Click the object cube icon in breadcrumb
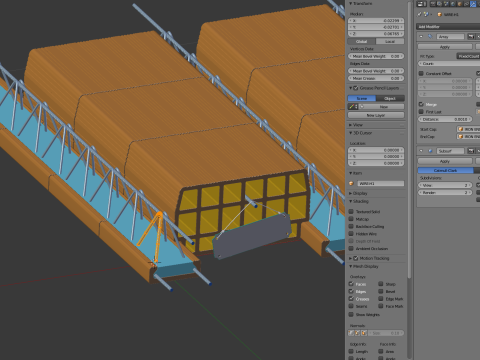Viewport: 480px width, 360px height. point(439,14)
